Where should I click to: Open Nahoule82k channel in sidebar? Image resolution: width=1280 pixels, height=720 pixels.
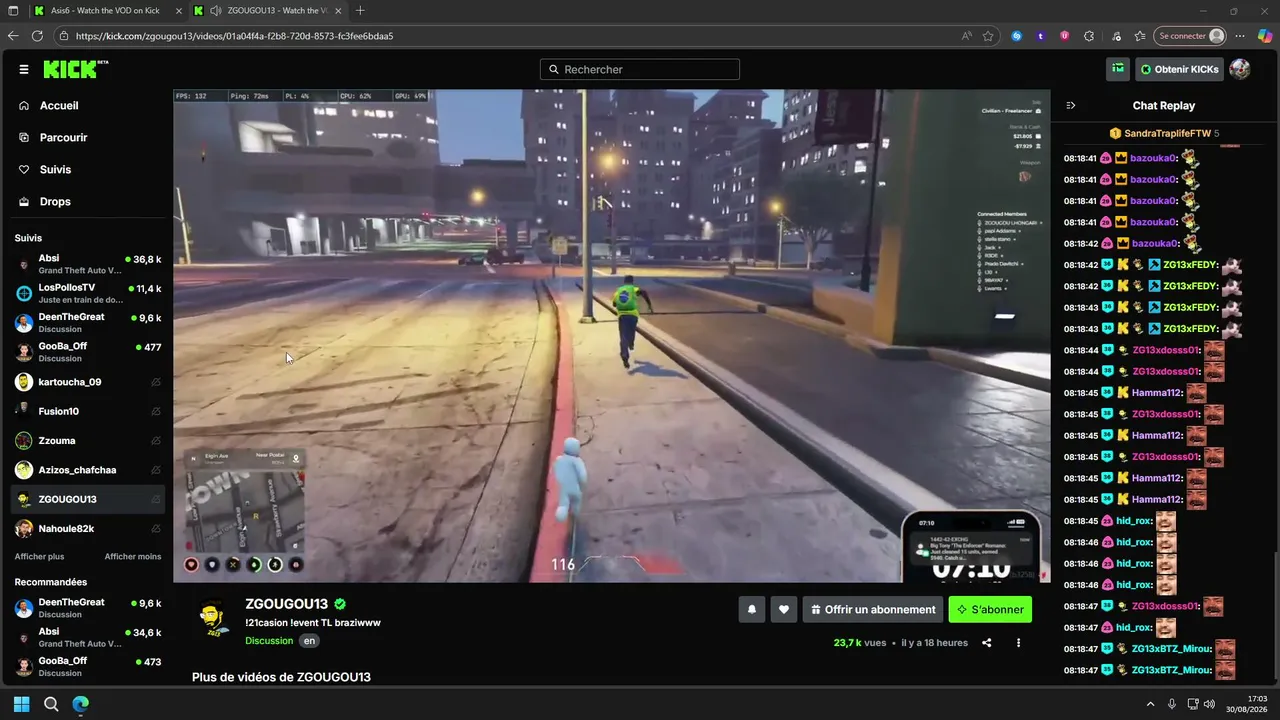point(88,528)
